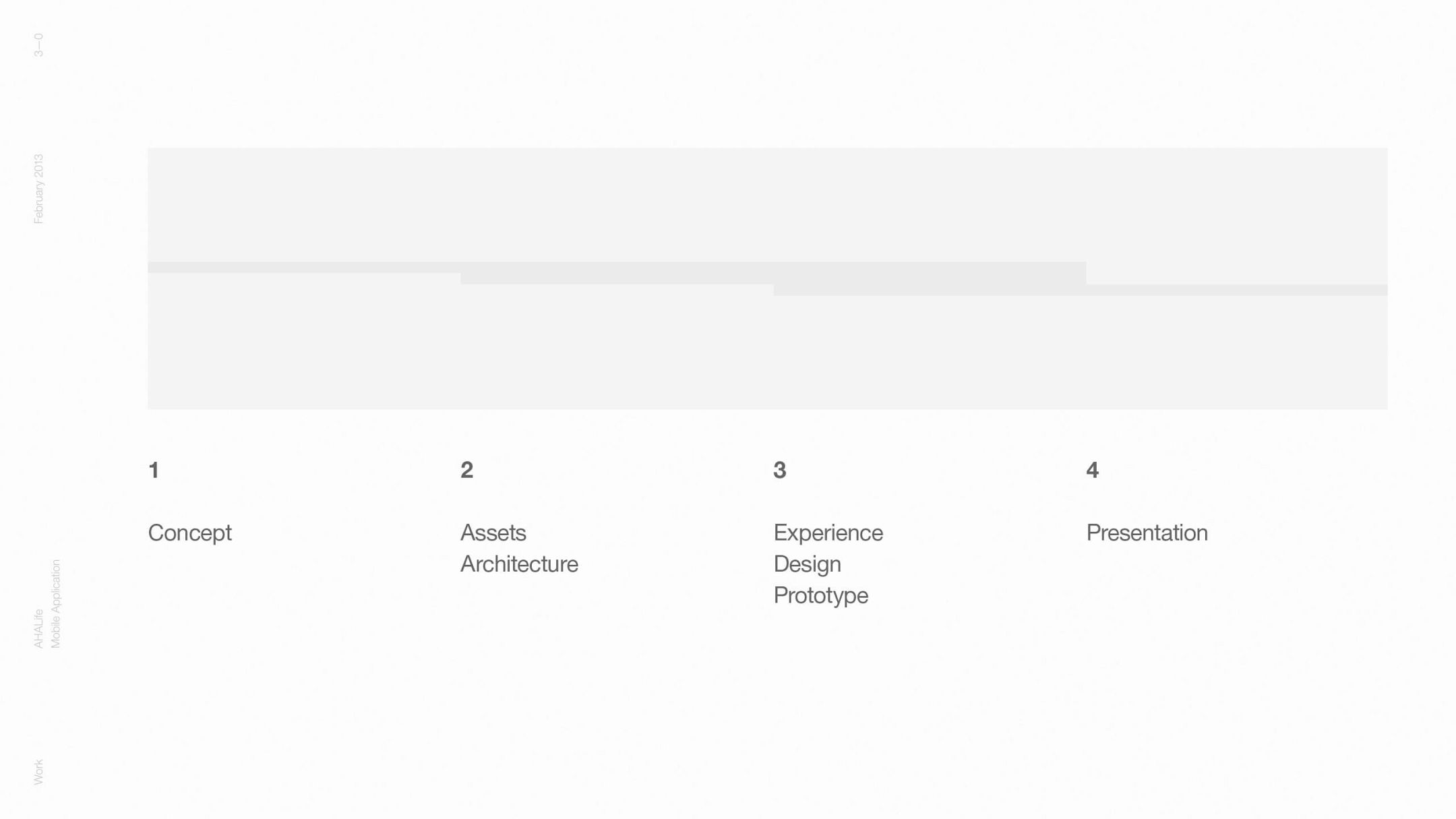Viewport: 1456px width, 819px height.
Task: Click step number 2 heading
Action: [466, 470]
